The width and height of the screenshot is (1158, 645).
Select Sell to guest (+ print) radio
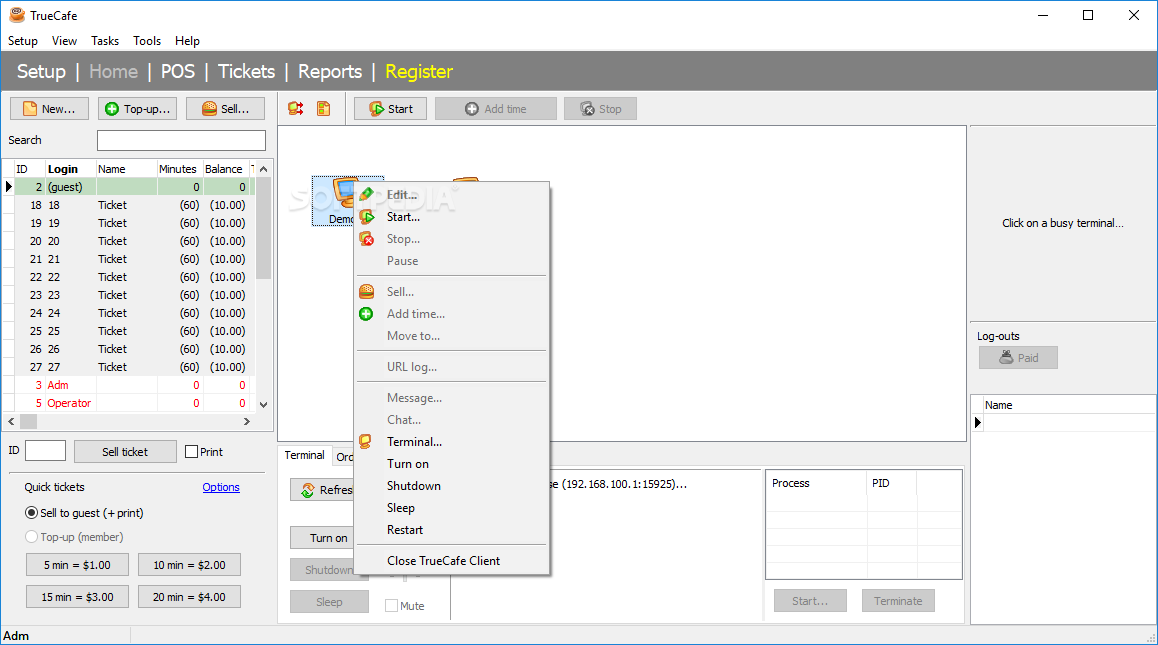[31, 513]
